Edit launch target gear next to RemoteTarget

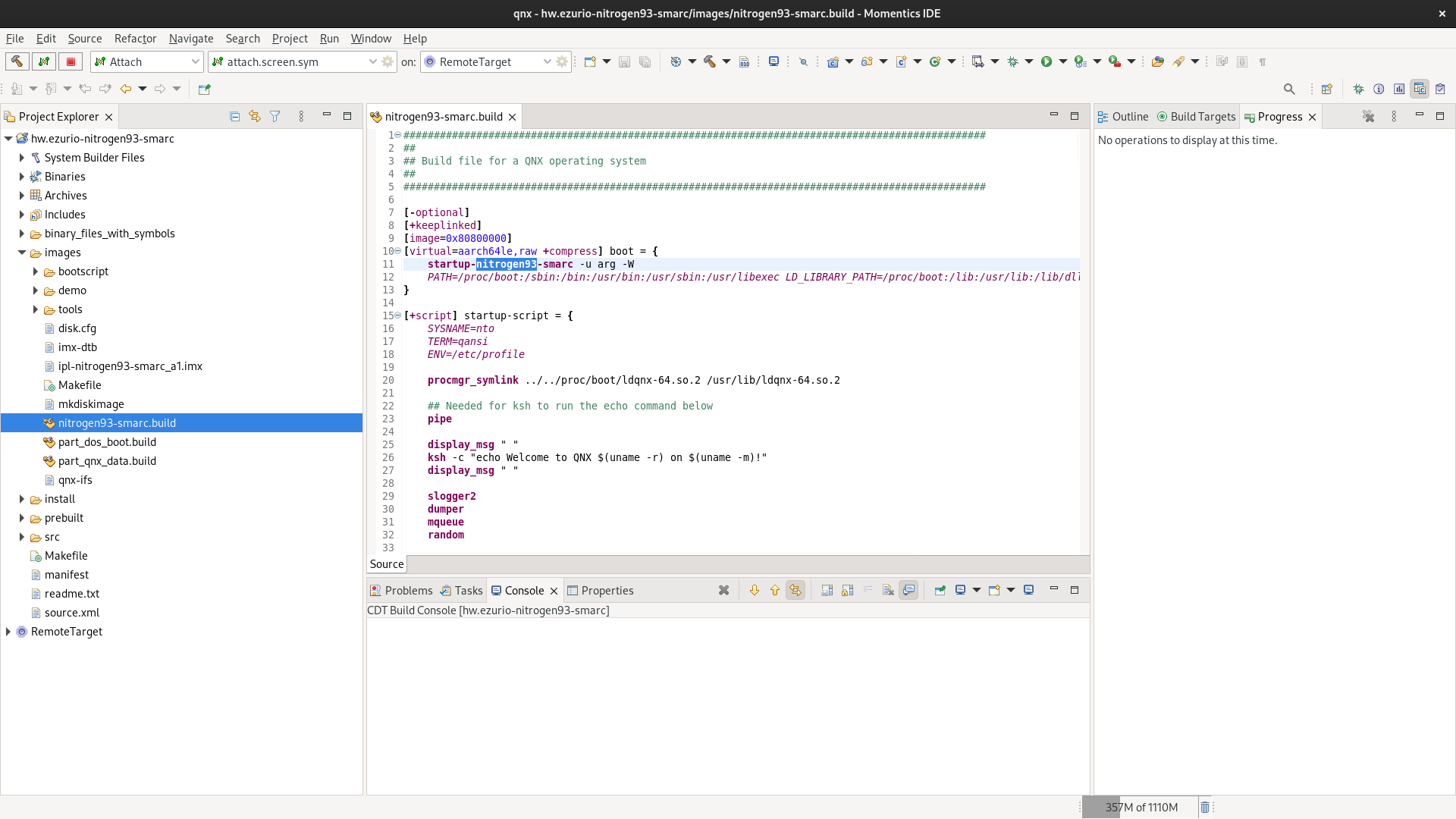tap(562, 61)
